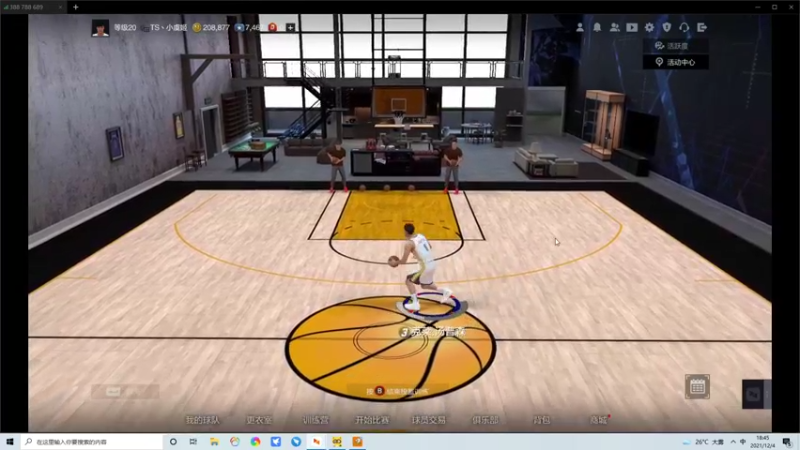Open Cortana circle on the taskbar
This screenshot has height=450, width=800.
[x=173, y=441]
